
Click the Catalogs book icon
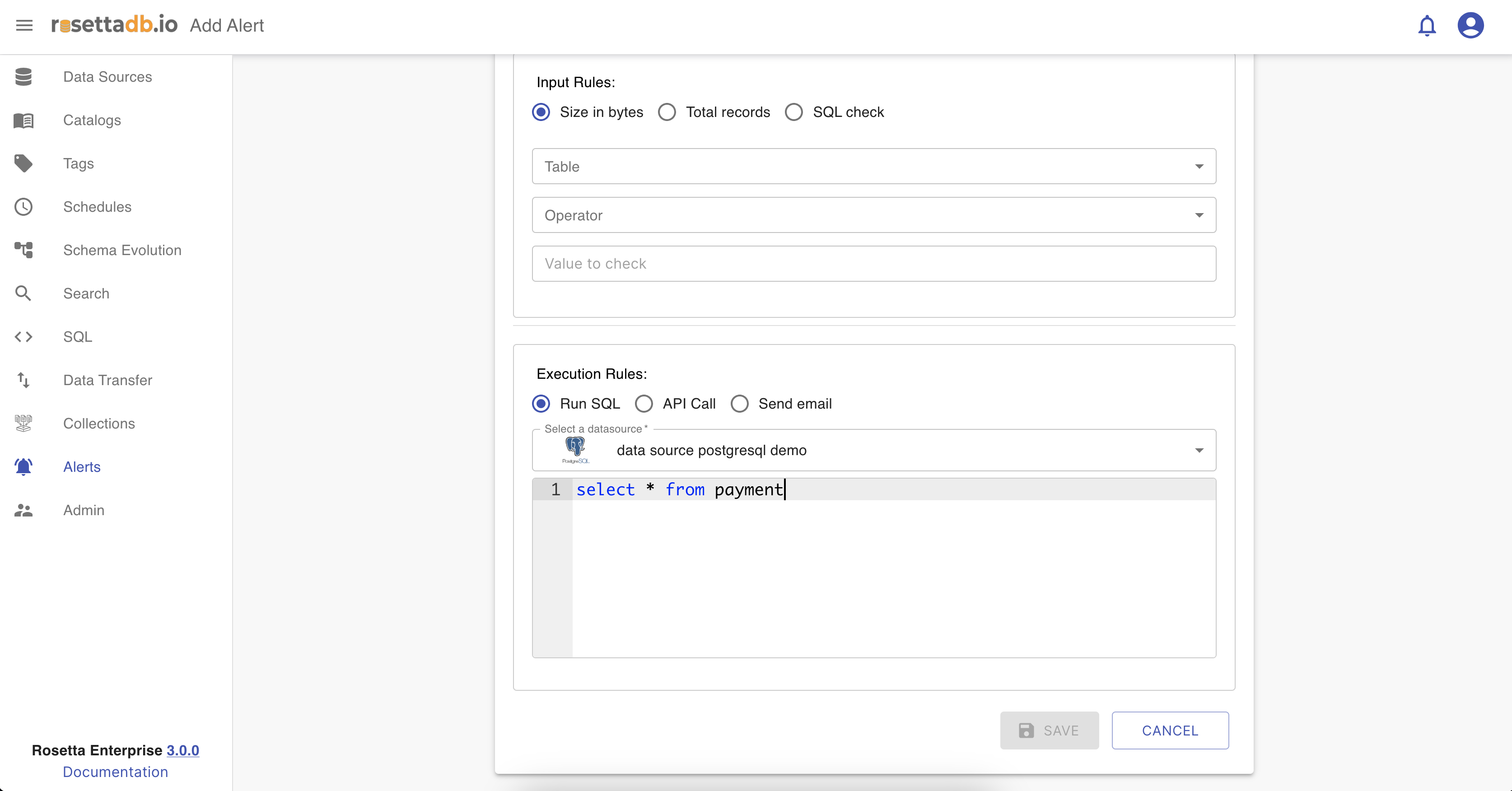coord(23,120)
